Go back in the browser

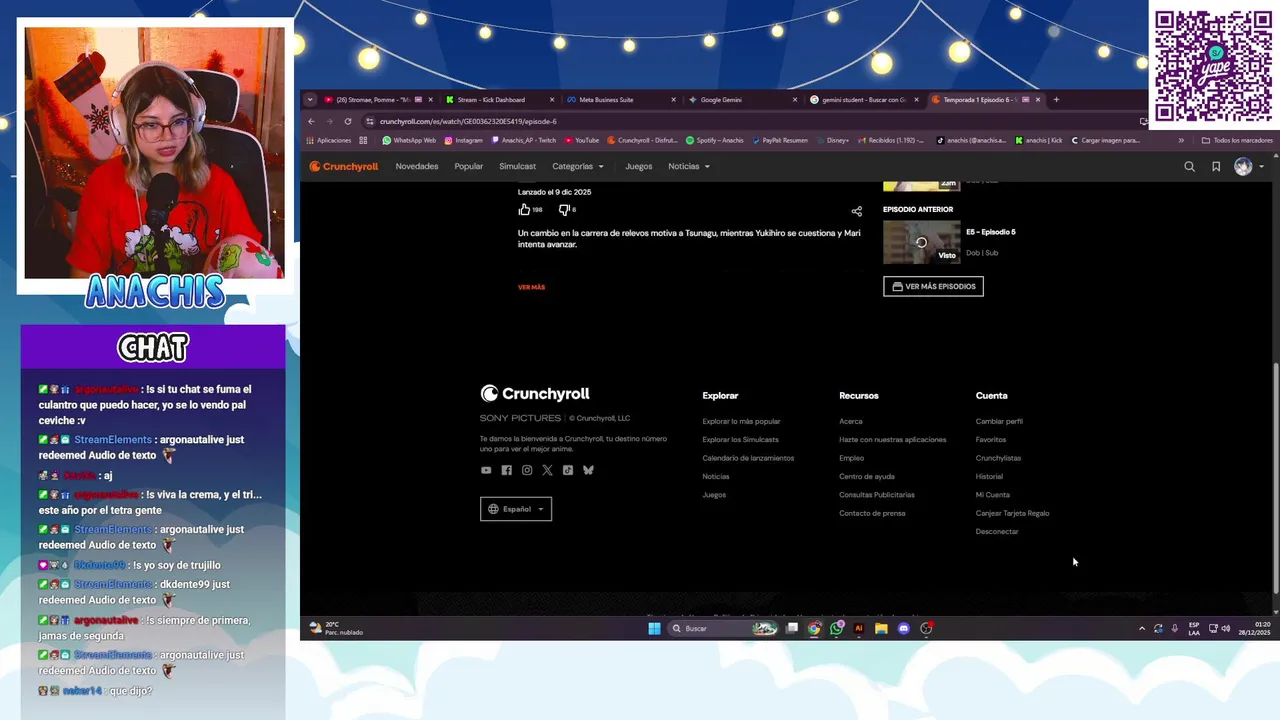pyautogui.click(x=311, y=121)
